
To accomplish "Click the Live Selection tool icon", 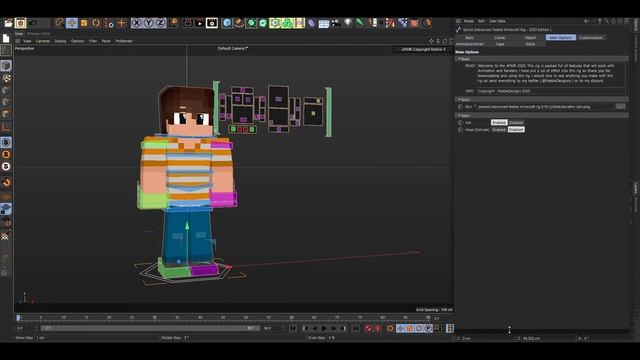I will pyautogui.click(x=60, y=23).
